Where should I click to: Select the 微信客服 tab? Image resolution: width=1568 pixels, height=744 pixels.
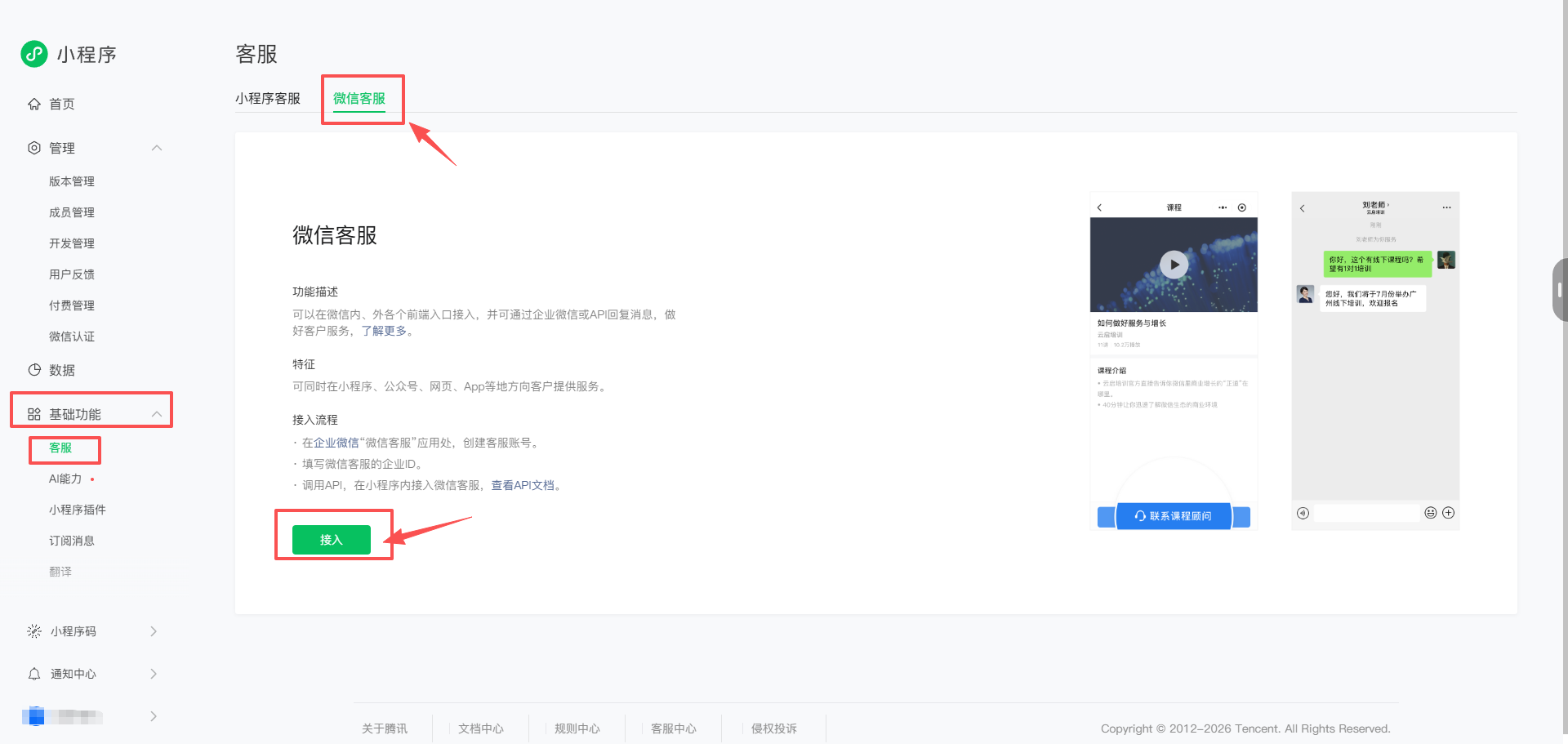tap(359, 98)
